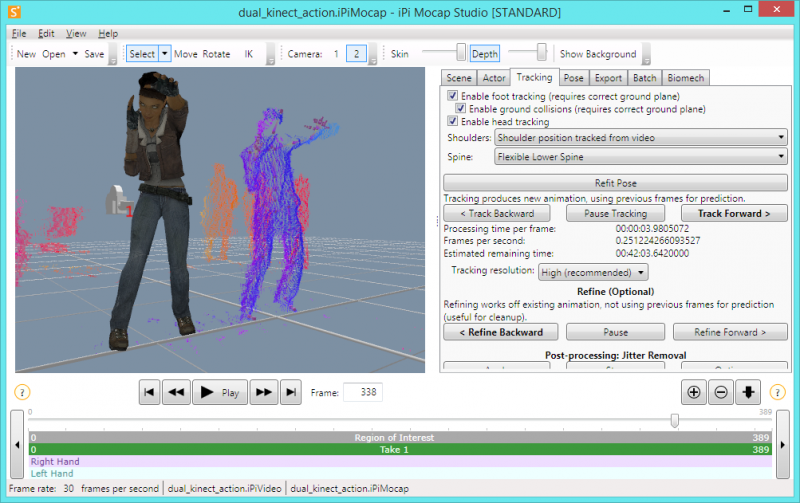This screenshot has height=503, width=800.
Task: Start playback with the Play button
Action: (x=220, y=392)
